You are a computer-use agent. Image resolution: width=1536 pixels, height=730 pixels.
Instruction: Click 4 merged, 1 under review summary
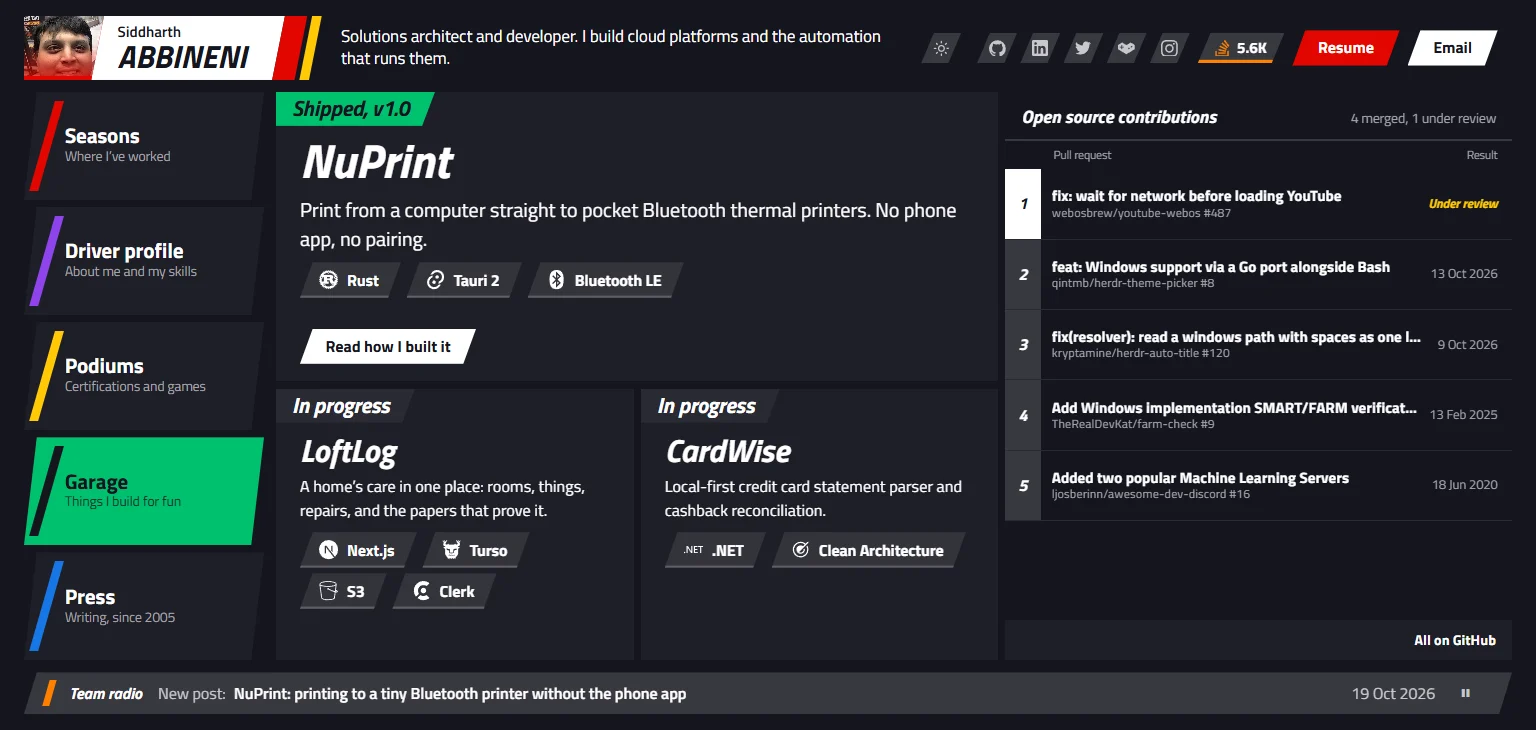(1423, 118)
